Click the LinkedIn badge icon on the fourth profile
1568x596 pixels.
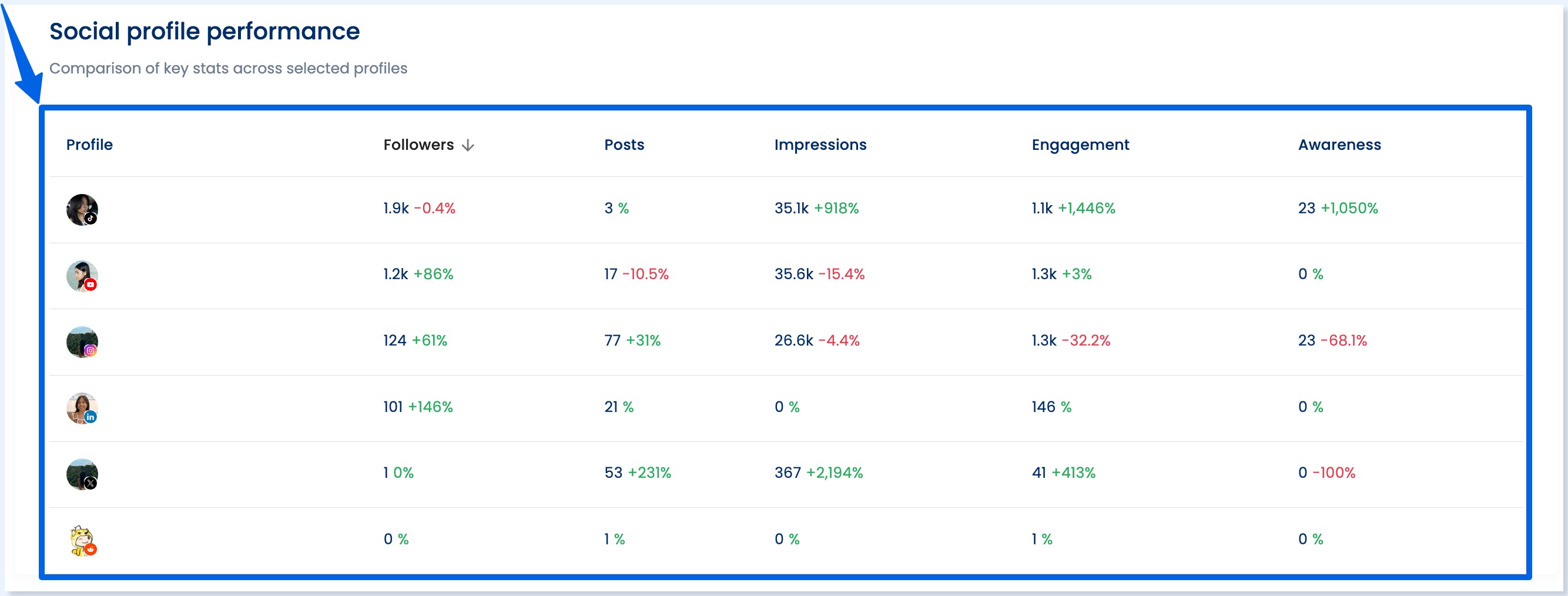(91, 418)
